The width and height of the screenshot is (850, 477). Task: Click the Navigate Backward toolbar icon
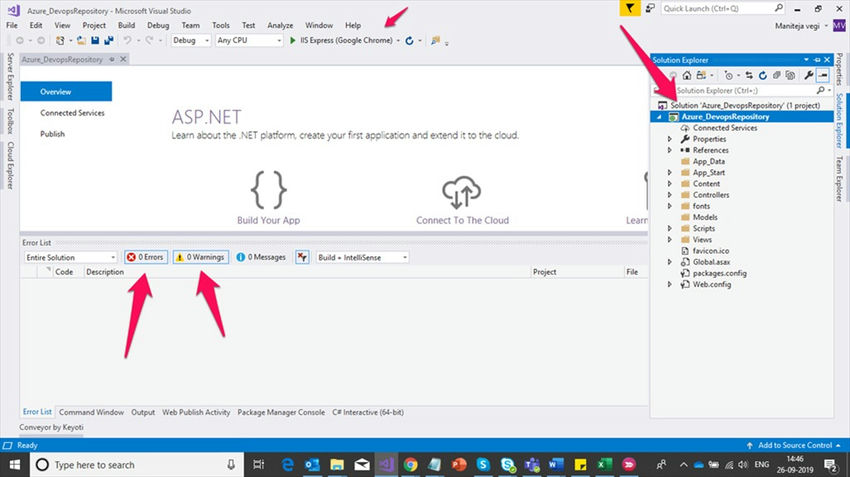coord(20,41)
